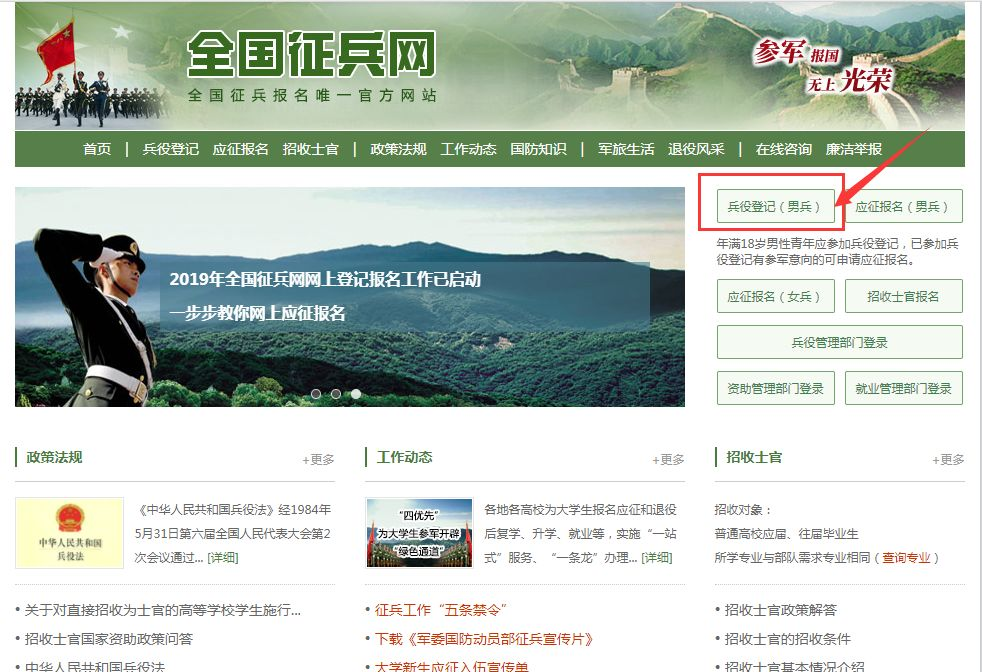Select the fourth carousel indicator dot
Image resolution: width=982 pixels, height=672 pixels.
click(357, 393)
